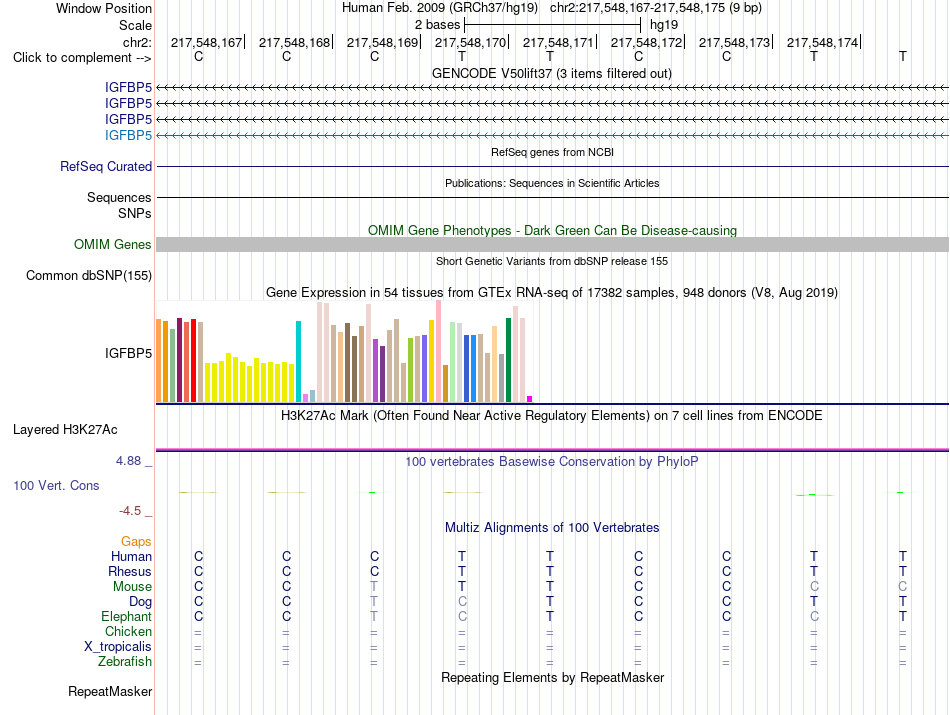Click the GTEx IGFBP5 expression label
Screen dimensions: 950x715
coord(128,353)
